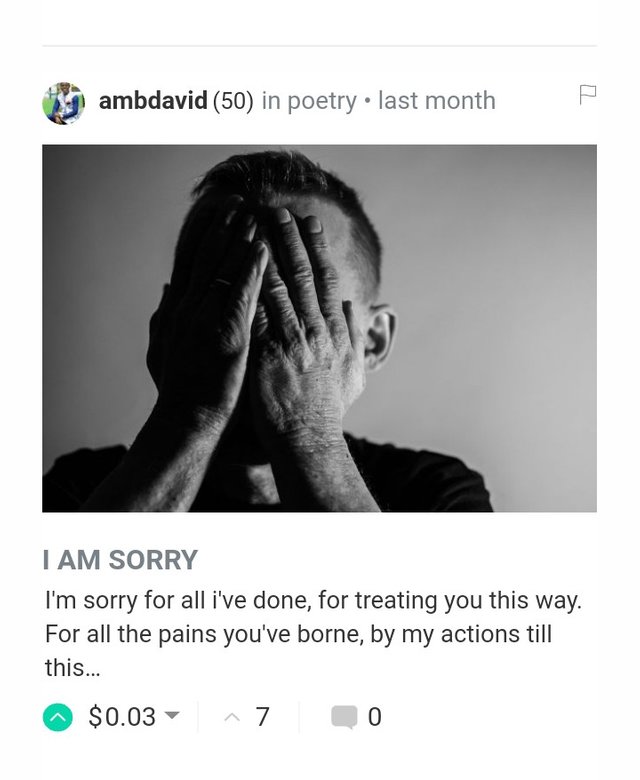Click the reputation score (50)
The width and height of the screenshot is (640, 780).
pyautogui.click(x=233, y=101)
